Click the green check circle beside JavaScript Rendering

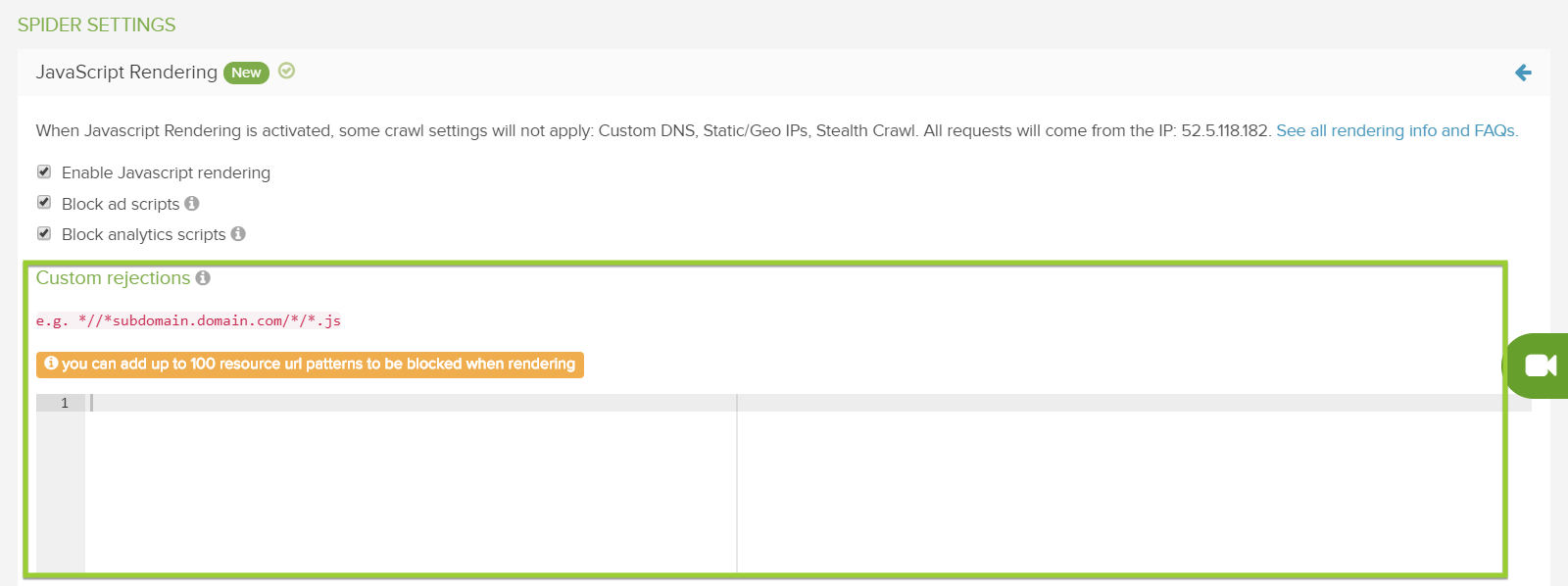coord(286,71)
